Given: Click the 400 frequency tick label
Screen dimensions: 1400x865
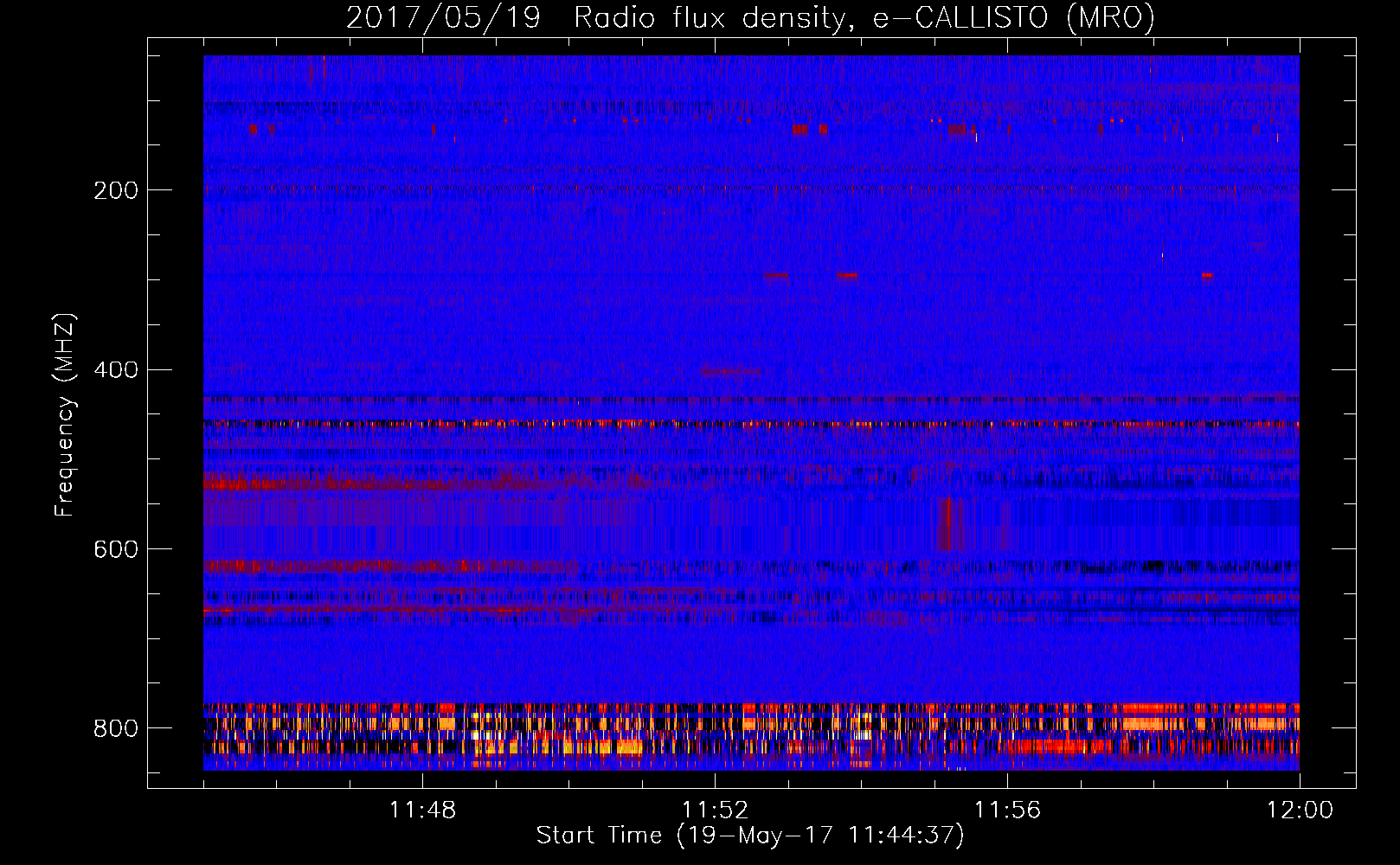Looking at the screenshot, I should (116, 370).
